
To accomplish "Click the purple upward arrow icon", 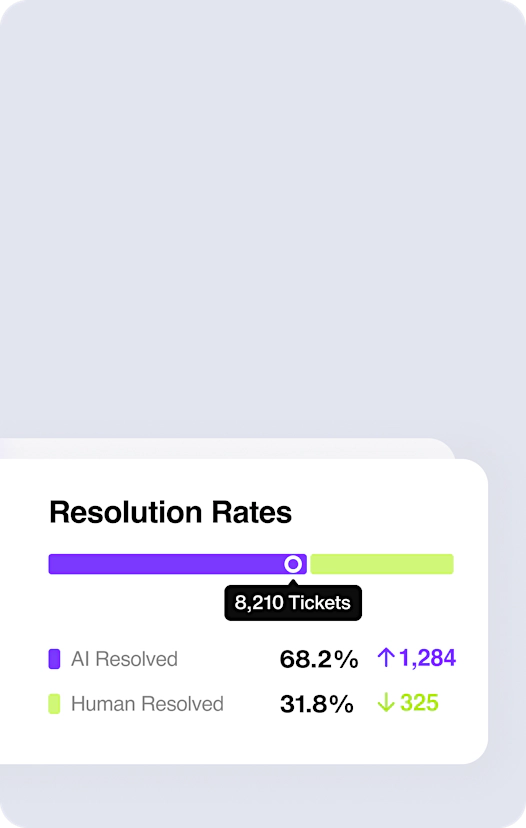I will pyautogui.click(x=386, y=658).
